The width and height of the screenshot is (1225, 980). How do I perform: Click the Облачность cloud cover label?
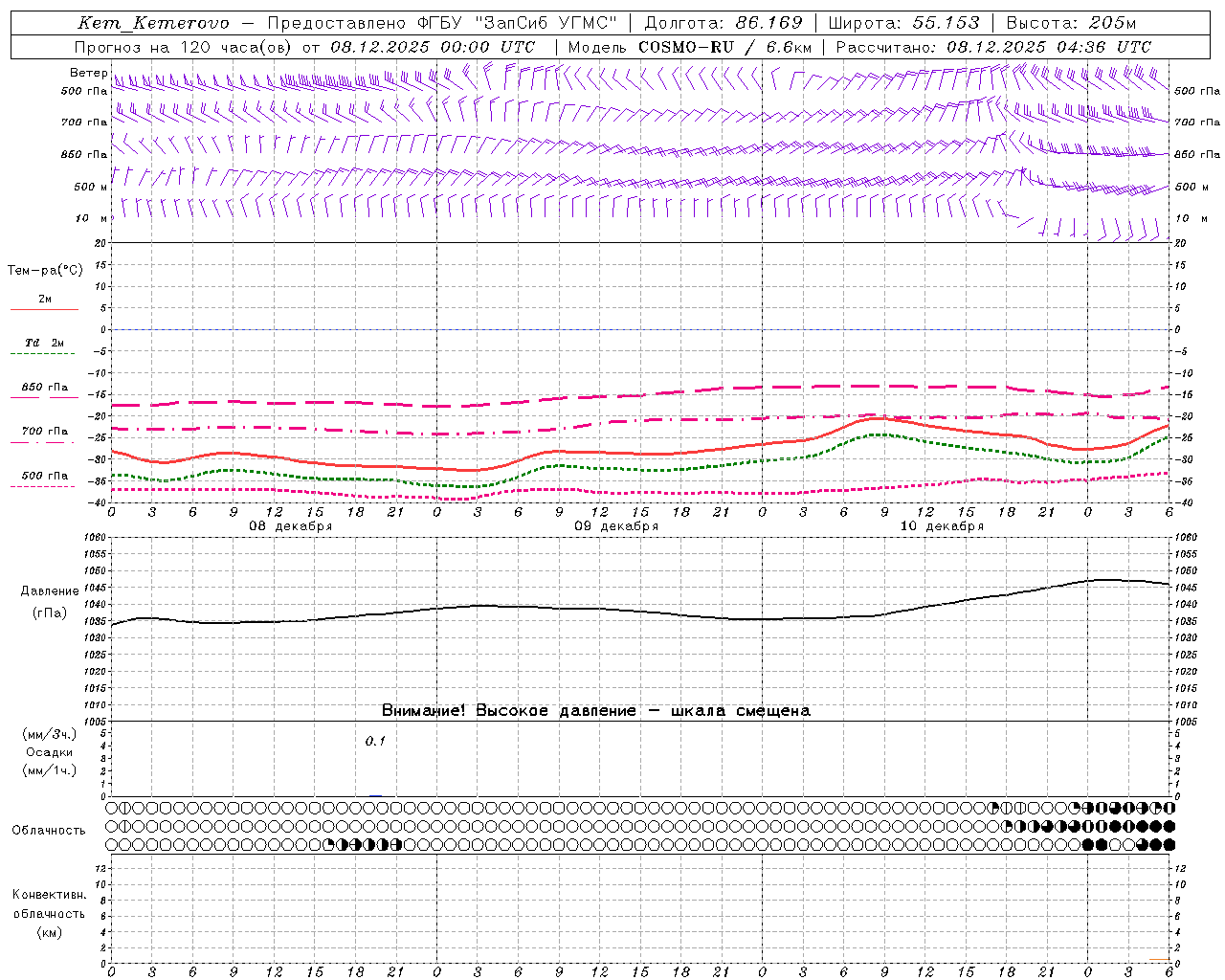(49, 830)
